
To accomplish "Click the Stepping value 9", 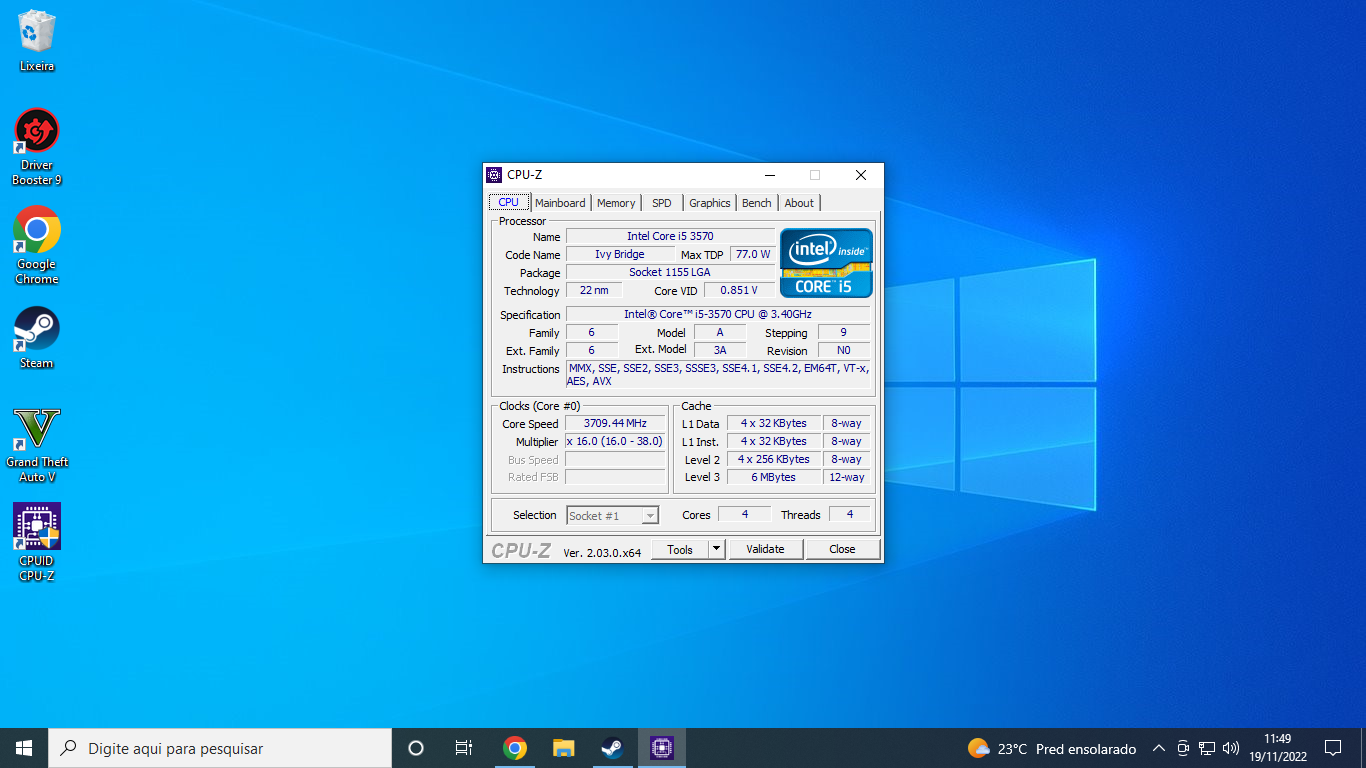I will [843, 332].
